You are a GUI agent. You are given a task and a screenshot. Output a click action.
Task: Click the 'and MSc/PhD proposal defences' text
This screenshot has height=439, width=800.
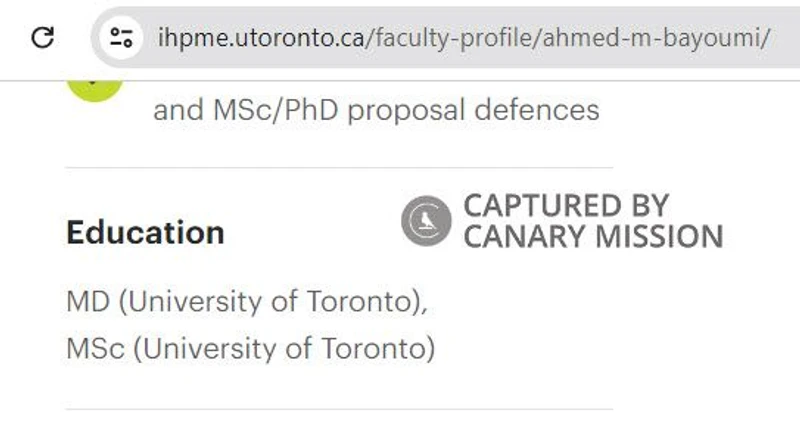[x=376, y=110]
